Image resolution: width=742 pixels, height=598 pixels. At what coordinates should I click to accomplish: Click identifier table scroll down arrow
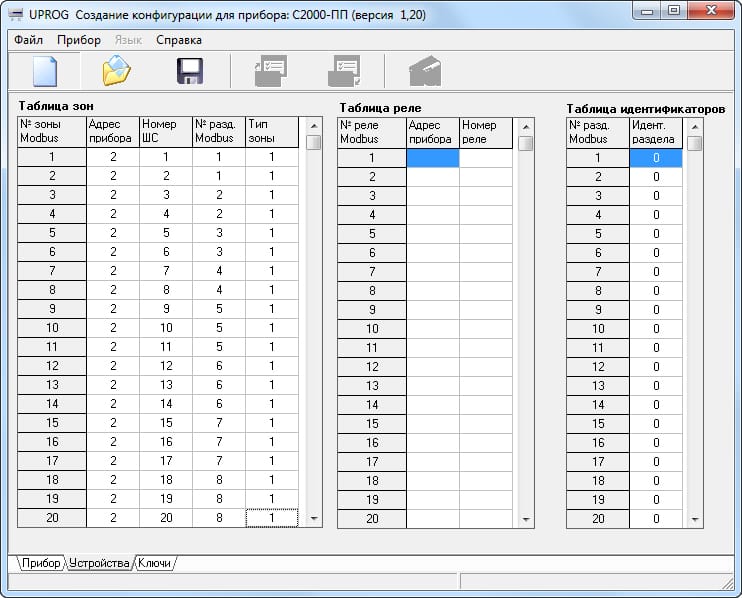695,519
